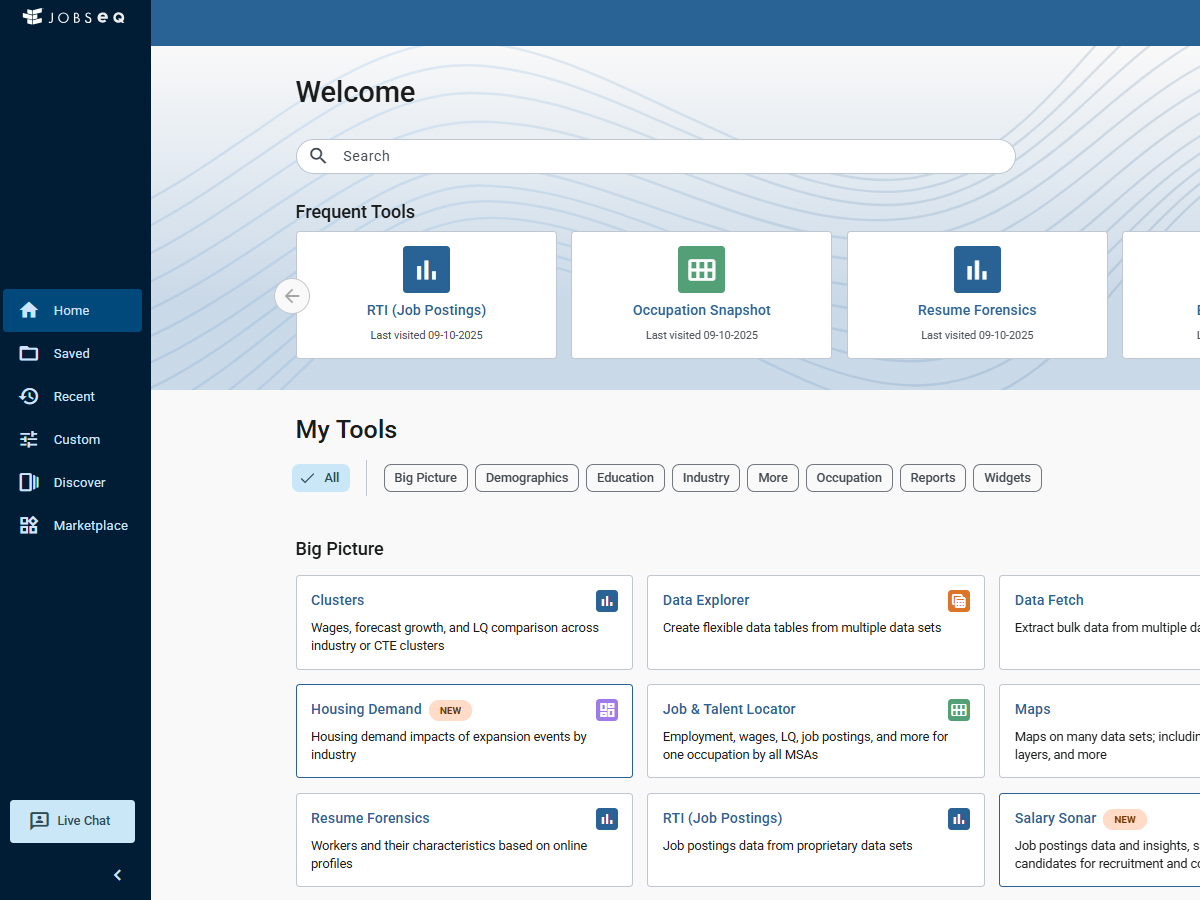Screen dimensions: 1200x900
Task: Toggle the Occupation filter chip
Action: tap(849, 478)
